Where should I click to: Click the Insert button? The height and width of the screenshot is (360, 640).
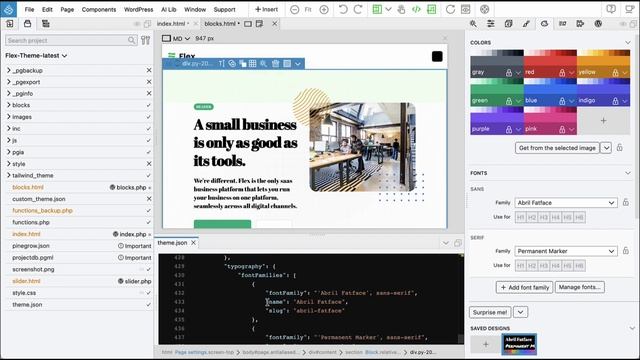click(x=266, y=9)
